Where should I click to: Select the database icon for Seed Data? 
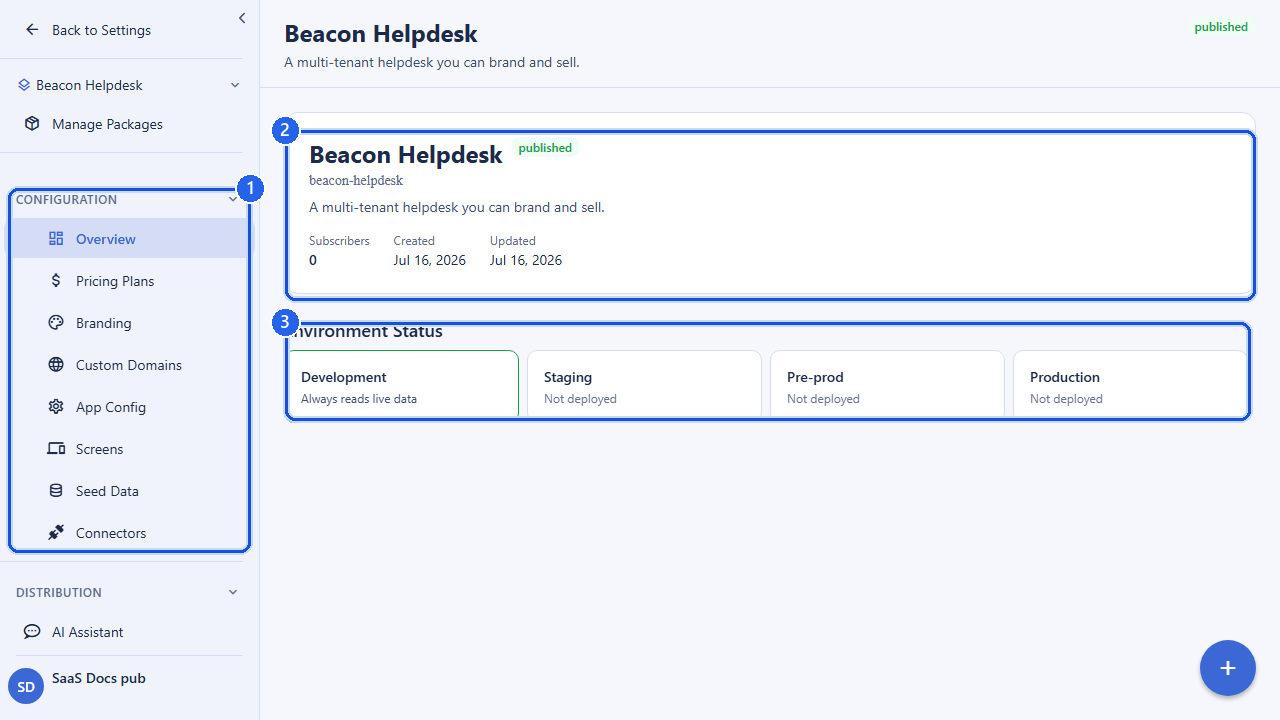pos(56,491)
